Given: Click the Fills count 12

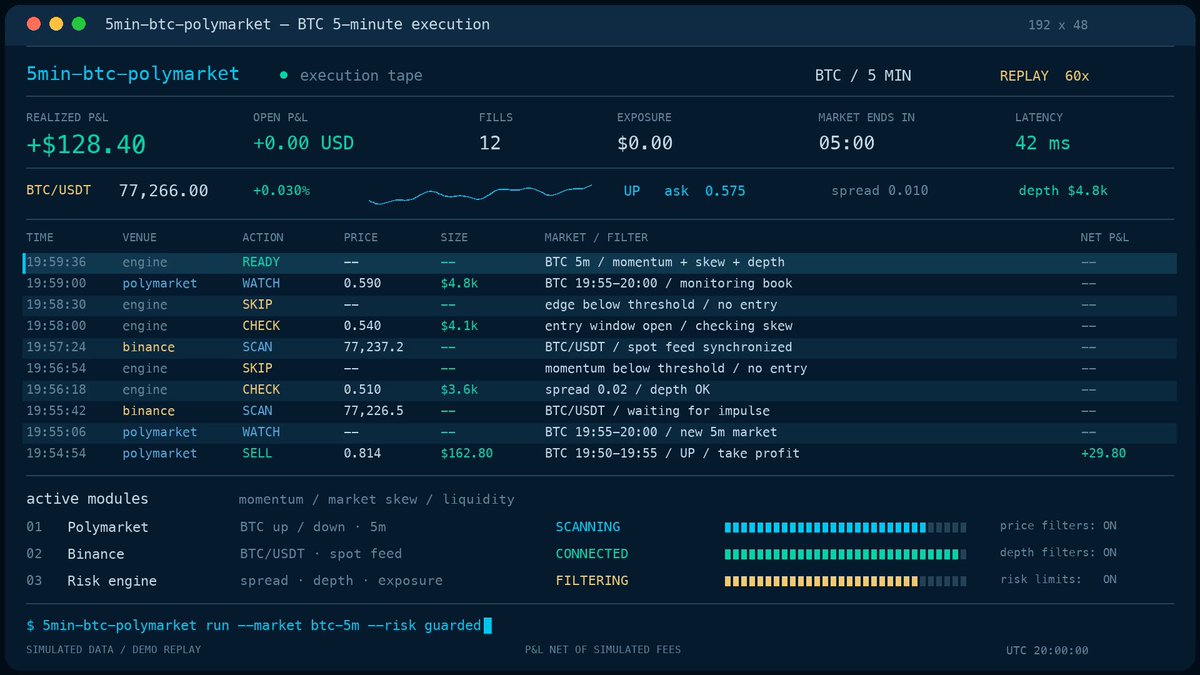Looking at the screenshot, I should pyautogui.click(x=490, y=143).
